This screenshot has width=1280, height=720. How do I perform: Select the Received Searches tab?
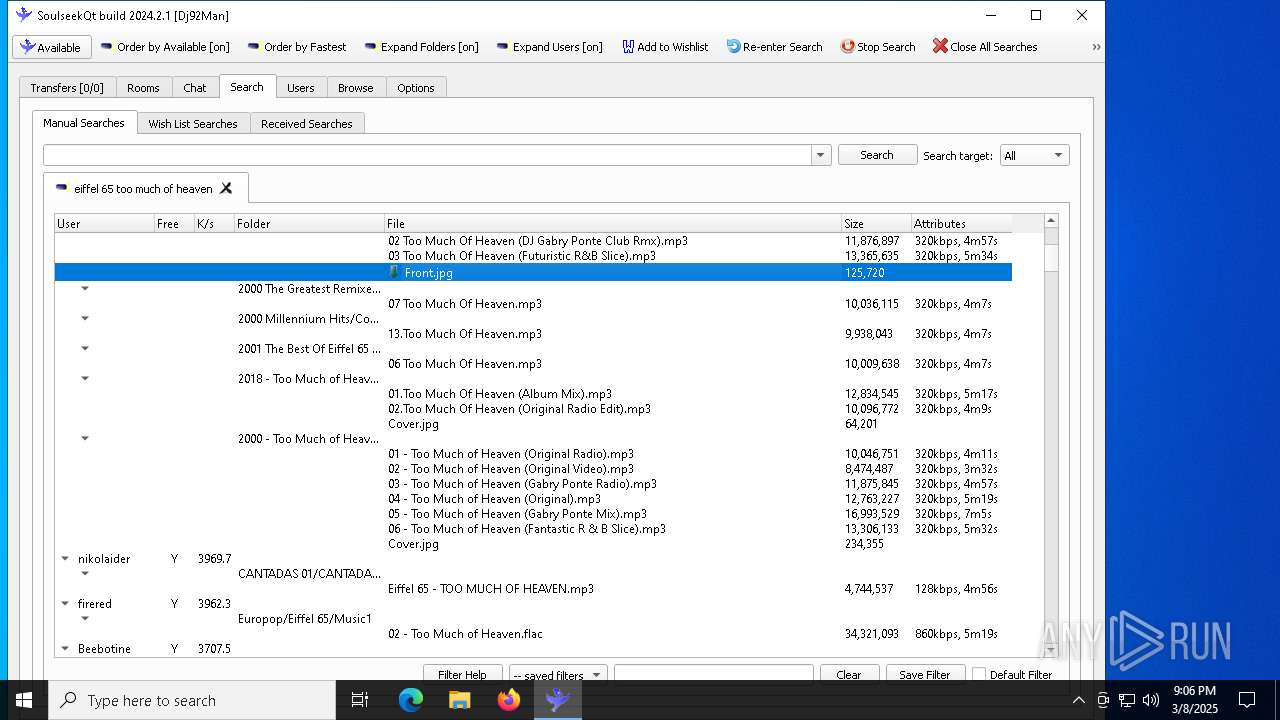pyautogui.click(x=307, y=124)
